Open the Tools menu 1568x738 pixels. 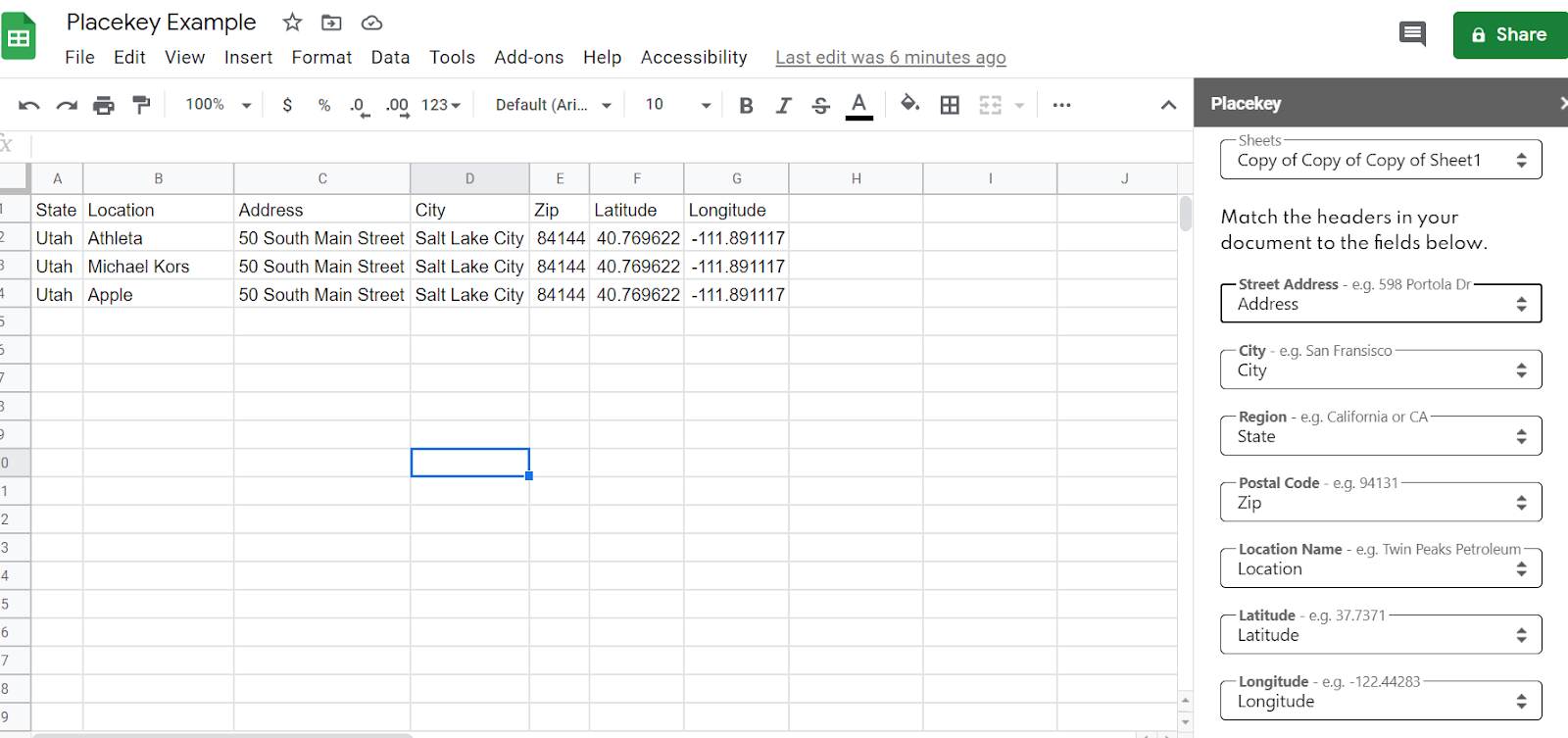point(452,58)
